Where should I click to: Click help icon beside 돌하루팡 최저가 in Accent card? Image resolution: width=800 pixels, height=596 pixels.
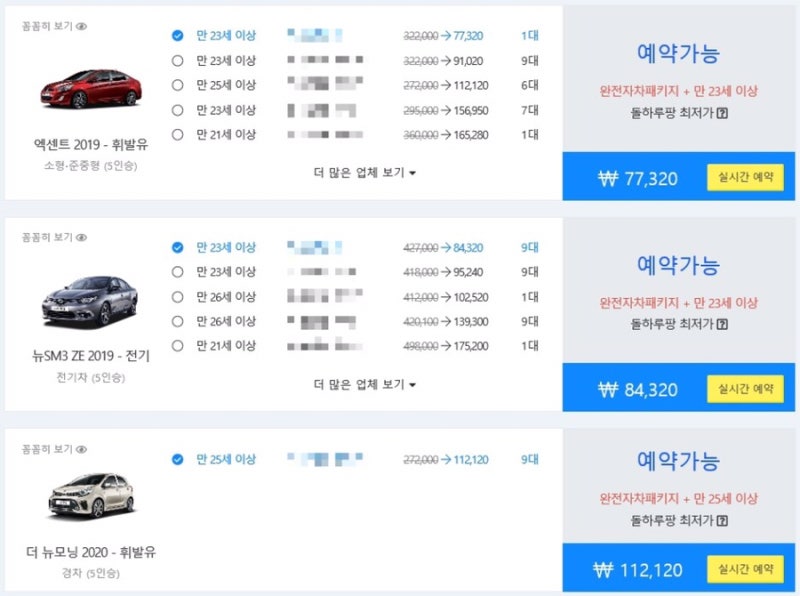722,113
